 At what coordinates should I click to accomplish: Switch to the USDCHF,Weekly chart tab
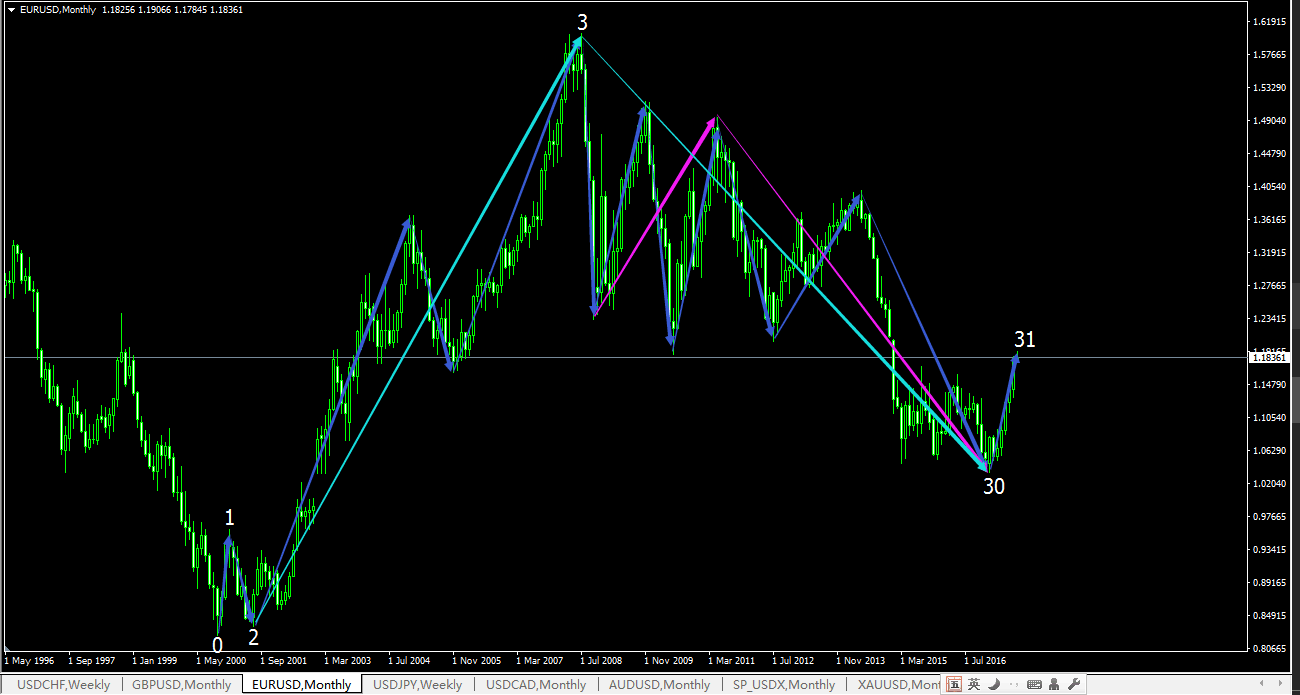point(63,684)
